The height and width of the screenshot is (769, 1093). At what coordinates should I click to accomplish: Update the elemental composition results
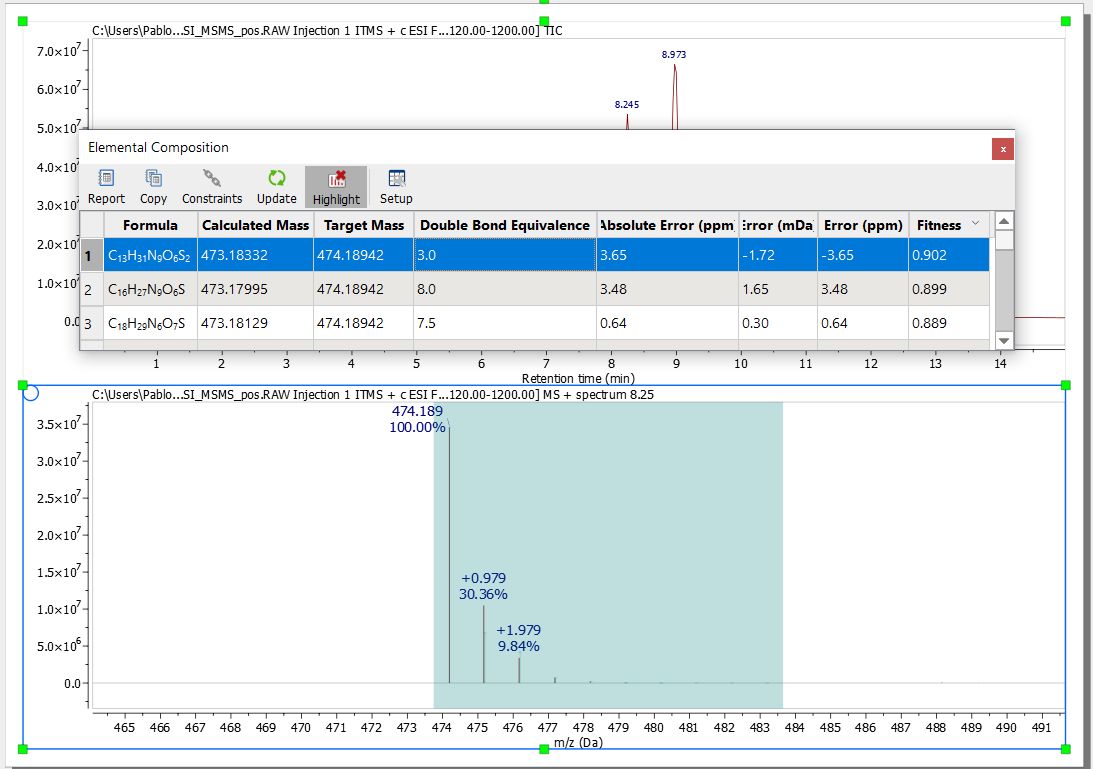(x=277, y=187)
